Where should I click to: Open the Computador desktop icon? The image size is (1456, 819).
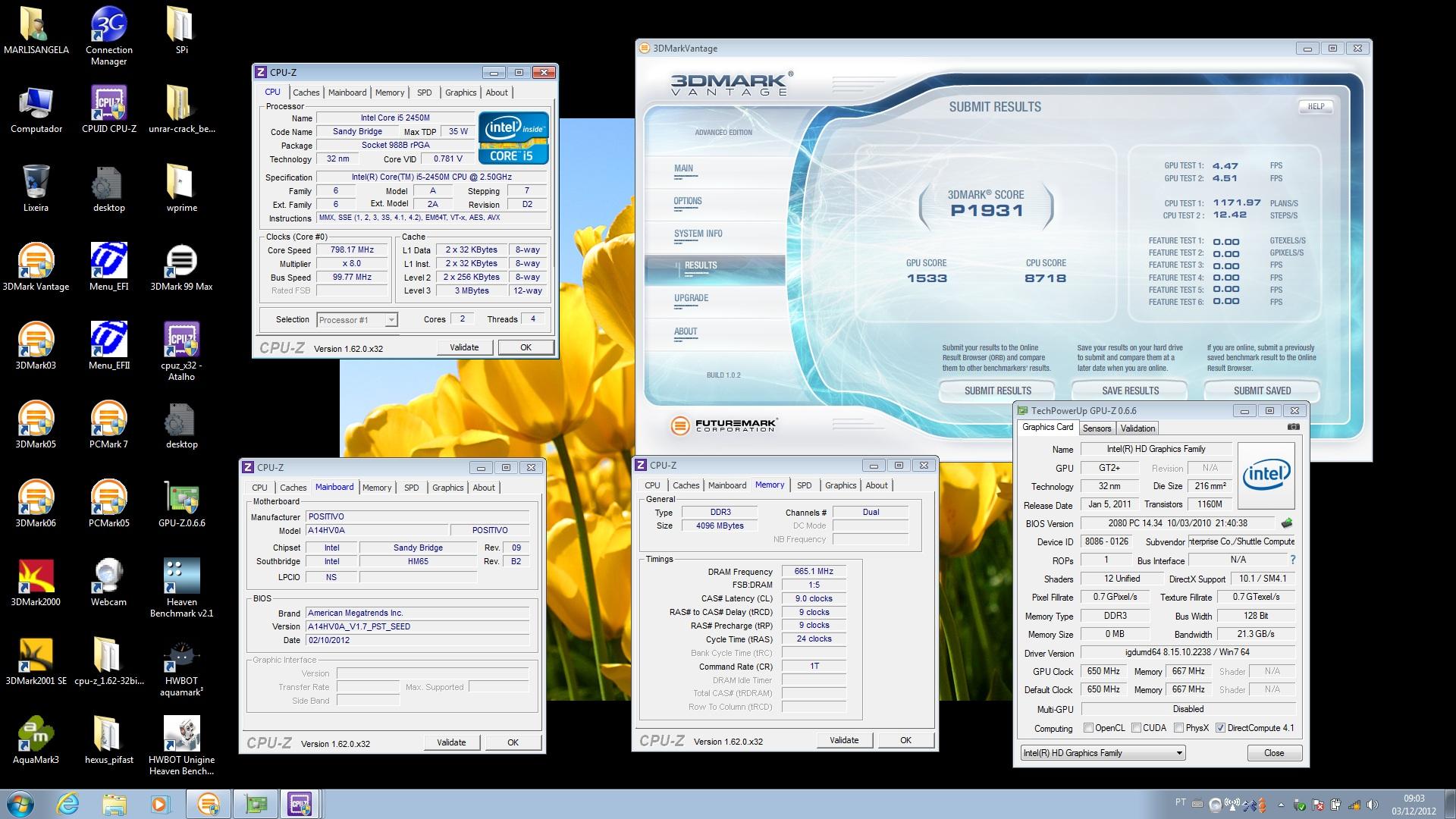pos(36,109)
